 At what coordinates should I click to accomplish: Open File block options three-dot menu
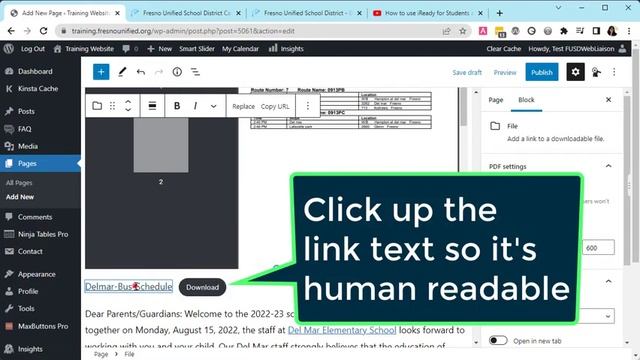point(308,106)
